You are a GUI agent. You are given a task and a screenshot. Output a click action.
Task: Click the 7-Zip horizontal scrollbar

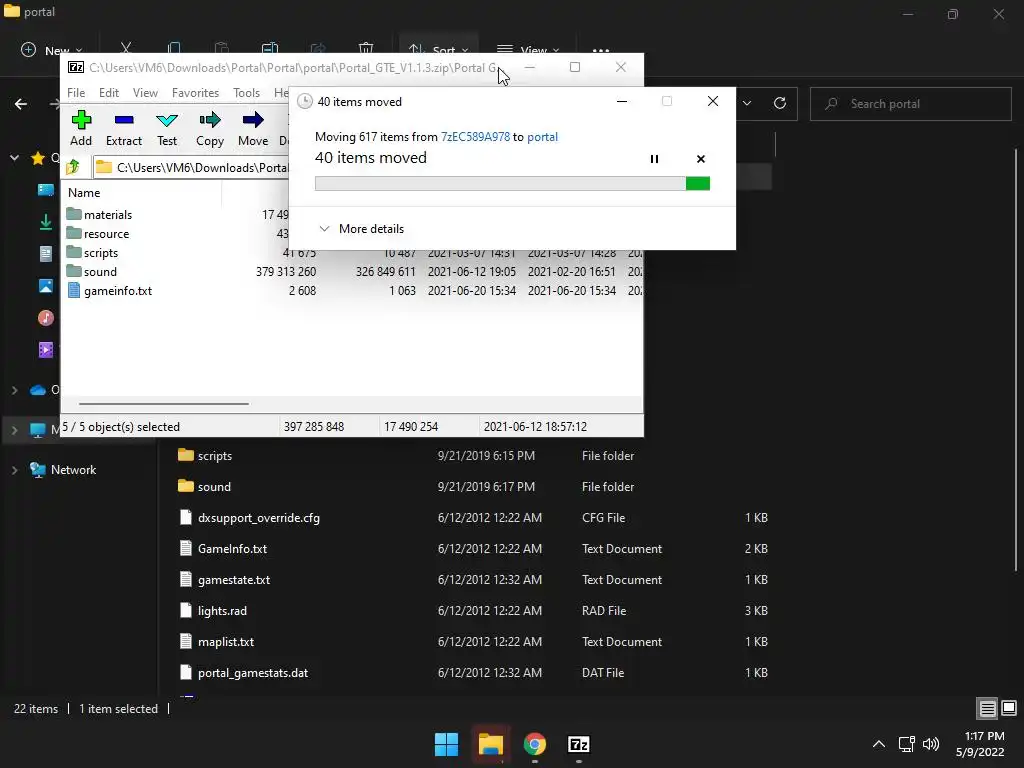click(x=163, y=404)
